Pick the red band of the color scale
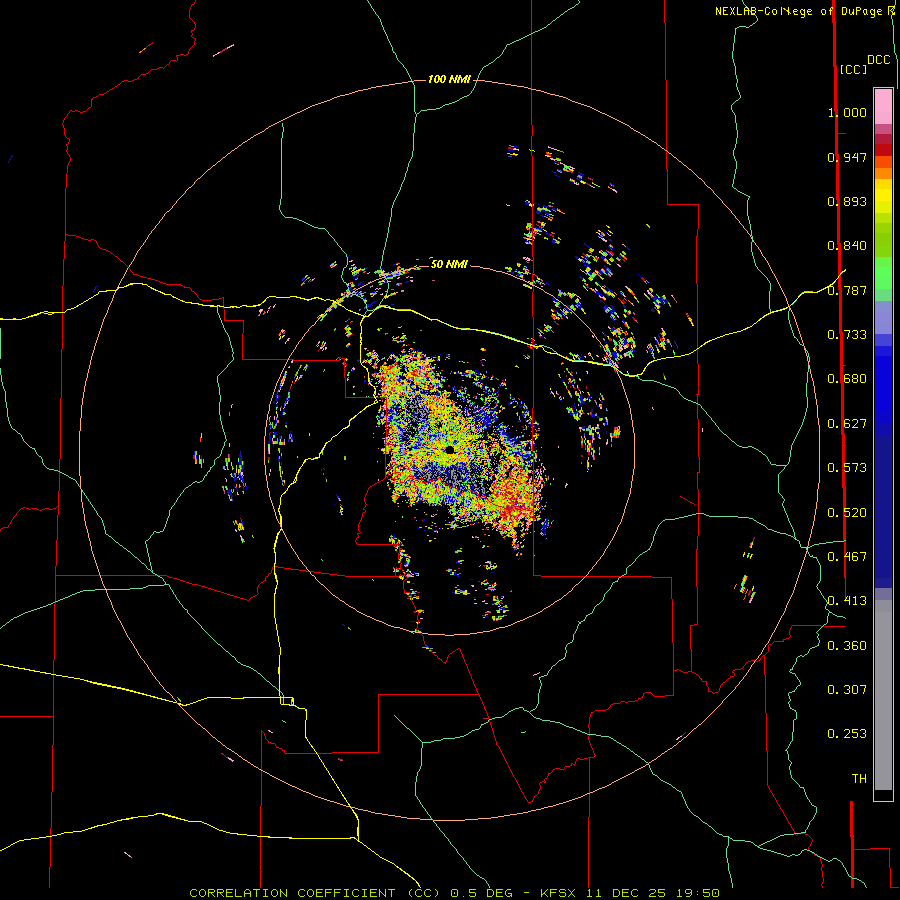Image resolution: width=900 pixels, height=900 pixels. (883, 150)
